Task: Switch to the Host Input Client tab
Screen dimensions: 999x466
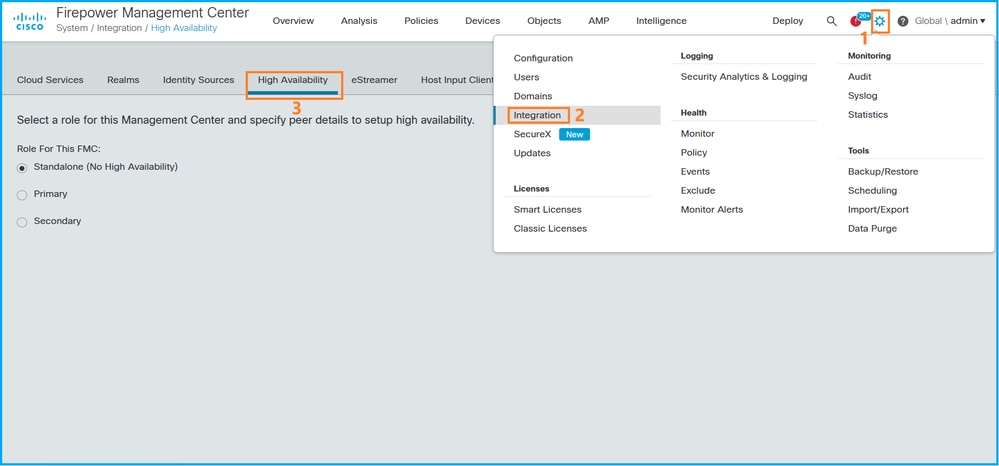Action: (457, 80)
